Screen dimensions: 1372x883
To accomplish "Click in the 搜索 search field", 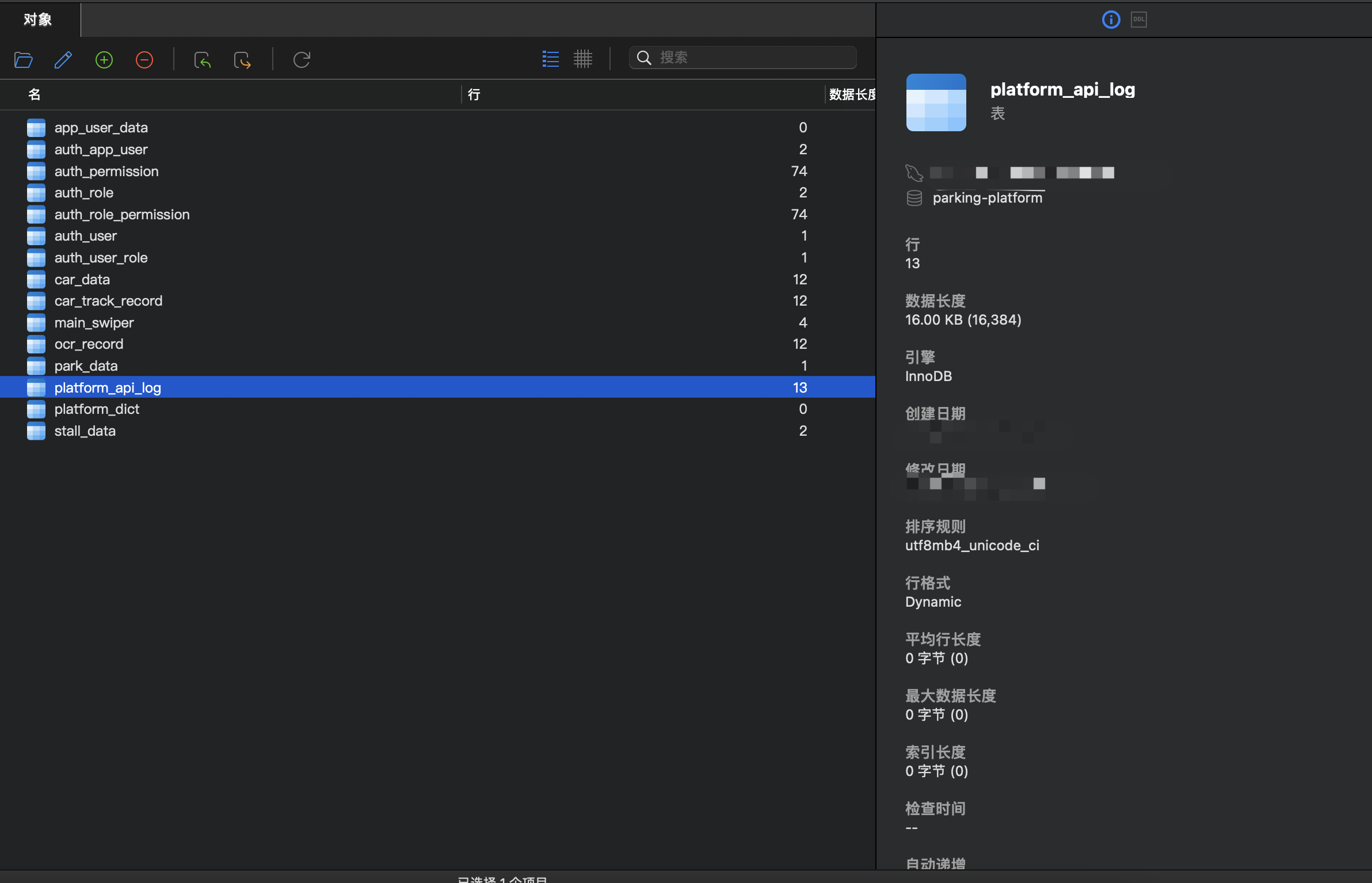I will (x=748, y=58).
